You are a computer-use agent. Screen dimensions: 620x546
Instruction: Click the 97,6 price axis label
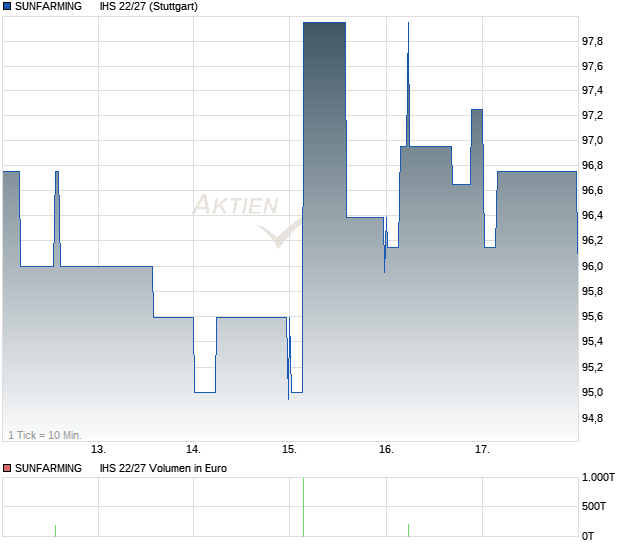pos(592,66)
